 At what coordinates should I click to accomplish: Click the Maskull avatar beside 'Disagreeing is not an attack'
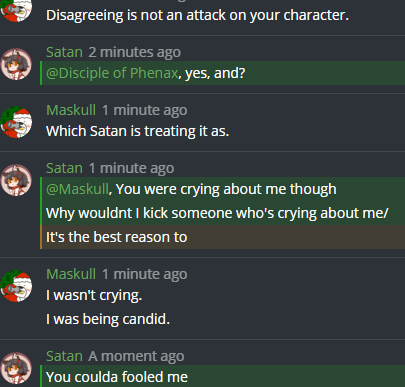(16, 11)
